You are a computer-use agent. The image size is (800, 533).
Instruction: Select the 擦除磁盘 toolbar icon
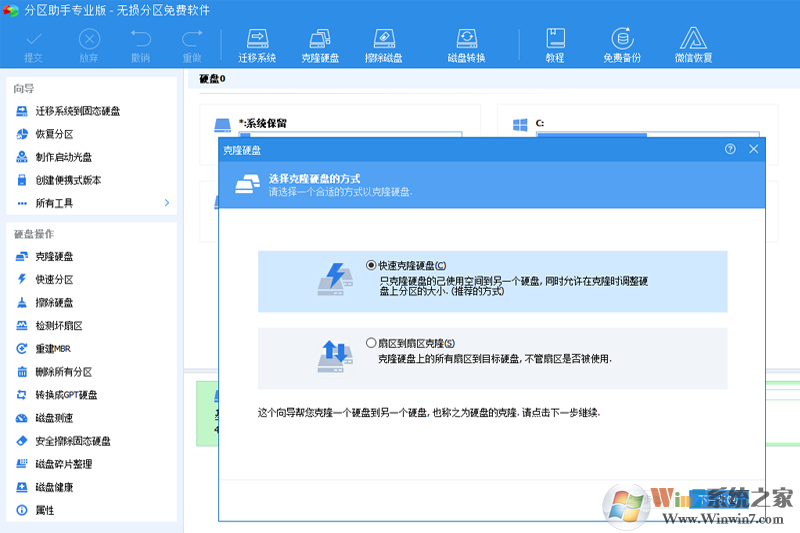pos(384,46)
